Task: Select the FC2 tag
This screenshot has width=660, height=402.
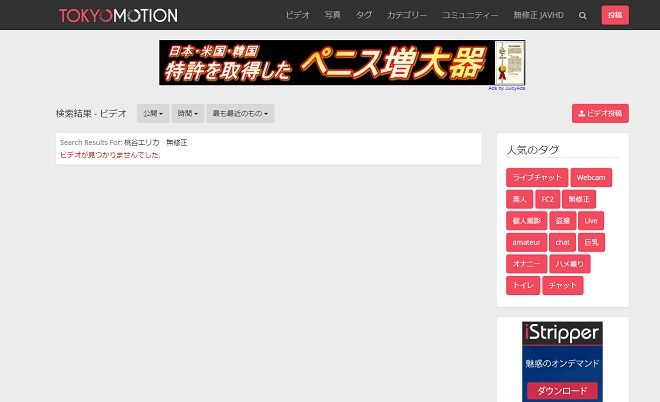Action: point(548,199)
